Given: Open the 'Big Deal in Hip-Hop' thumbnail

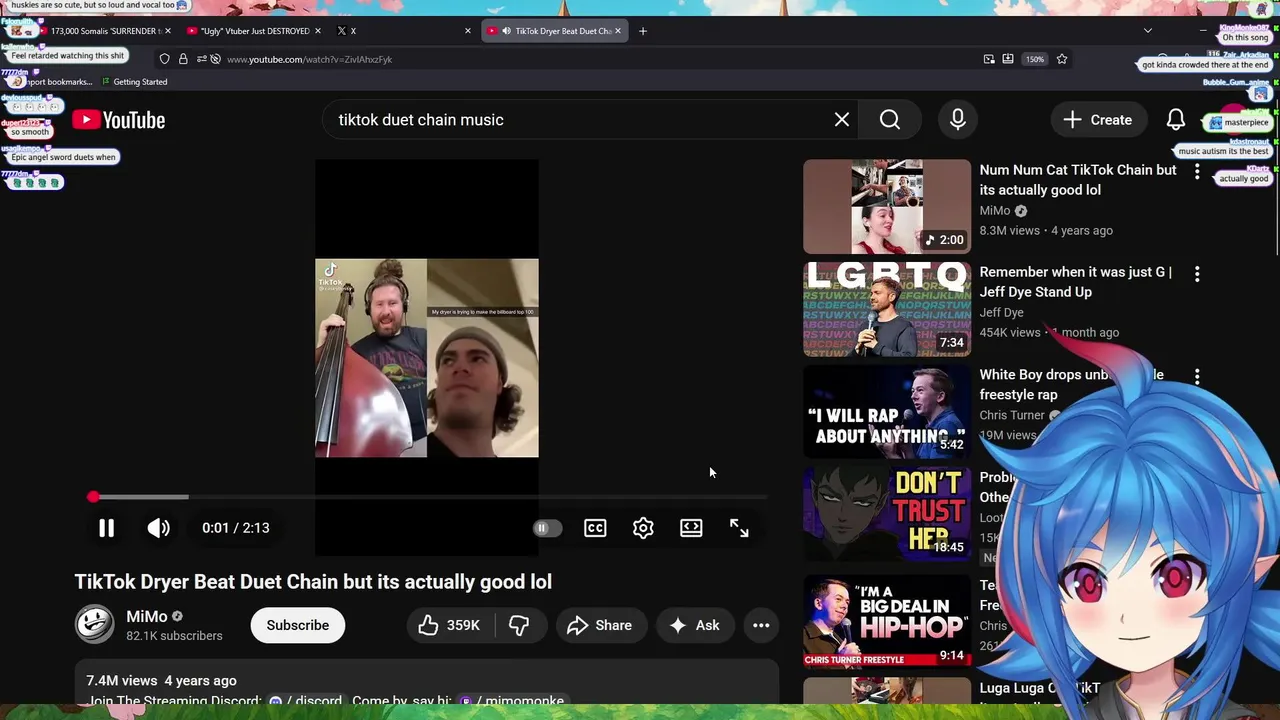Looking at the screenshot, I should (887, 620).
